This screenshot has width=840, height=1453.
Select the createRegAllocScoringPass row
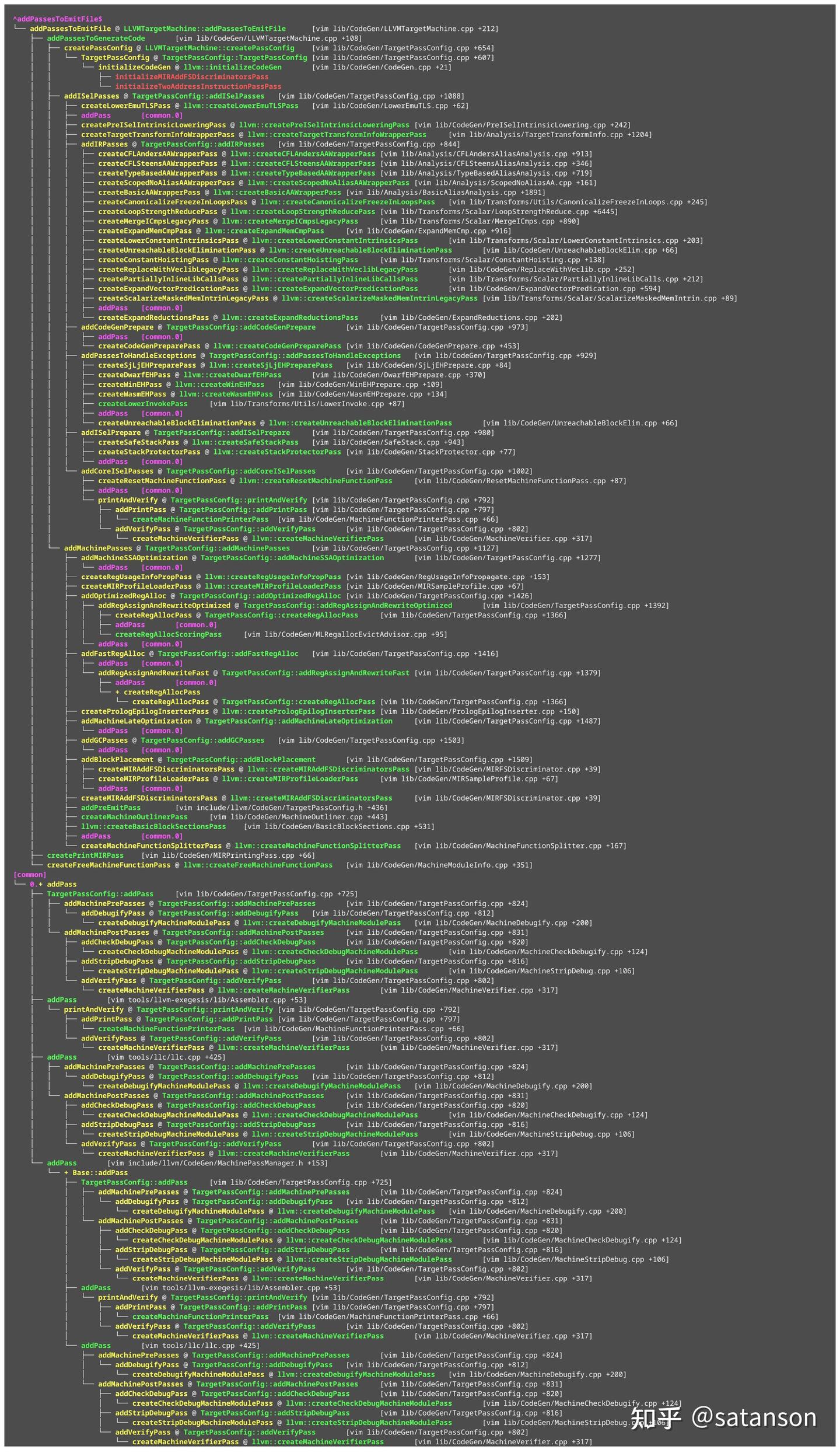click(x=281, y=634)
